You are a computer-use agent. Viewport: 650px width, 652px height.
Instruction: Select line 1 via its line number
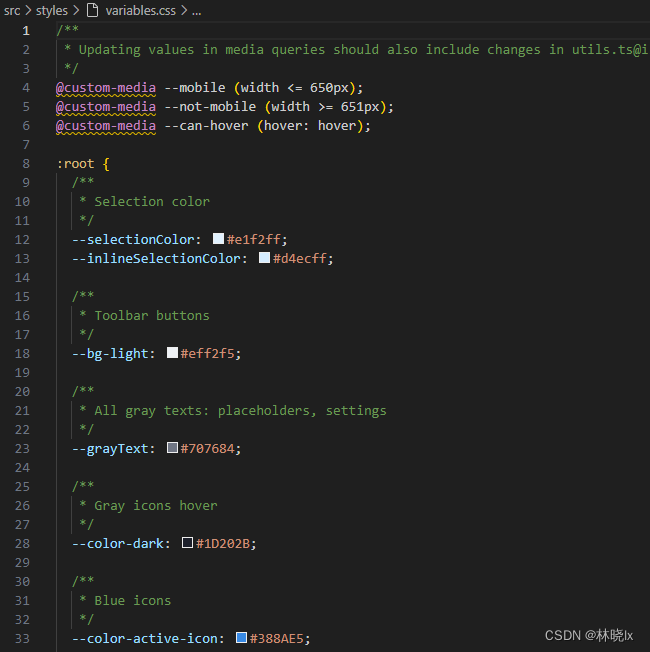pos(26,30)
